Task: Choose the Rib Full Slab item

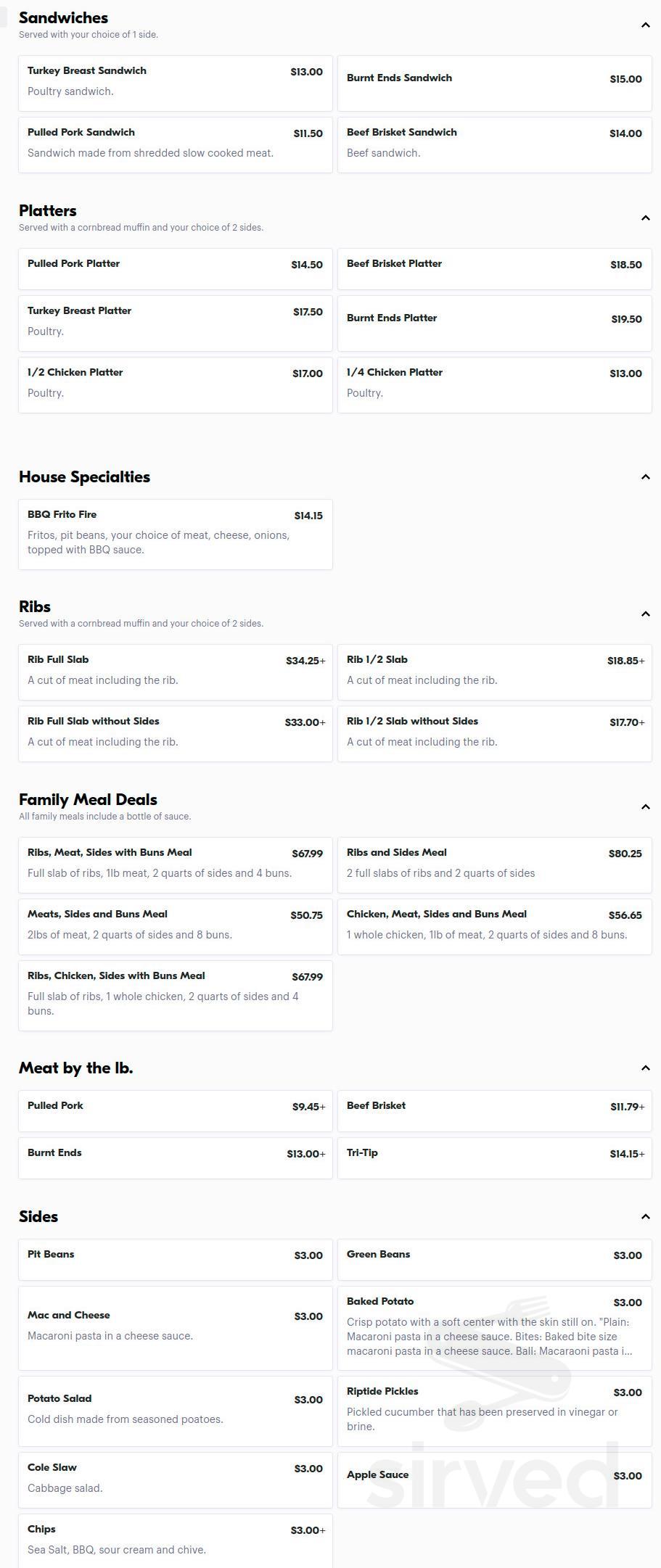Action: [x=175, y=672]
